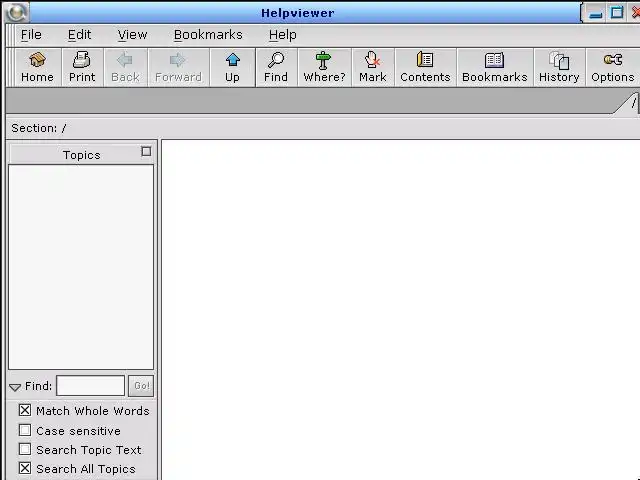Print the current help topic

pos(82,67)
